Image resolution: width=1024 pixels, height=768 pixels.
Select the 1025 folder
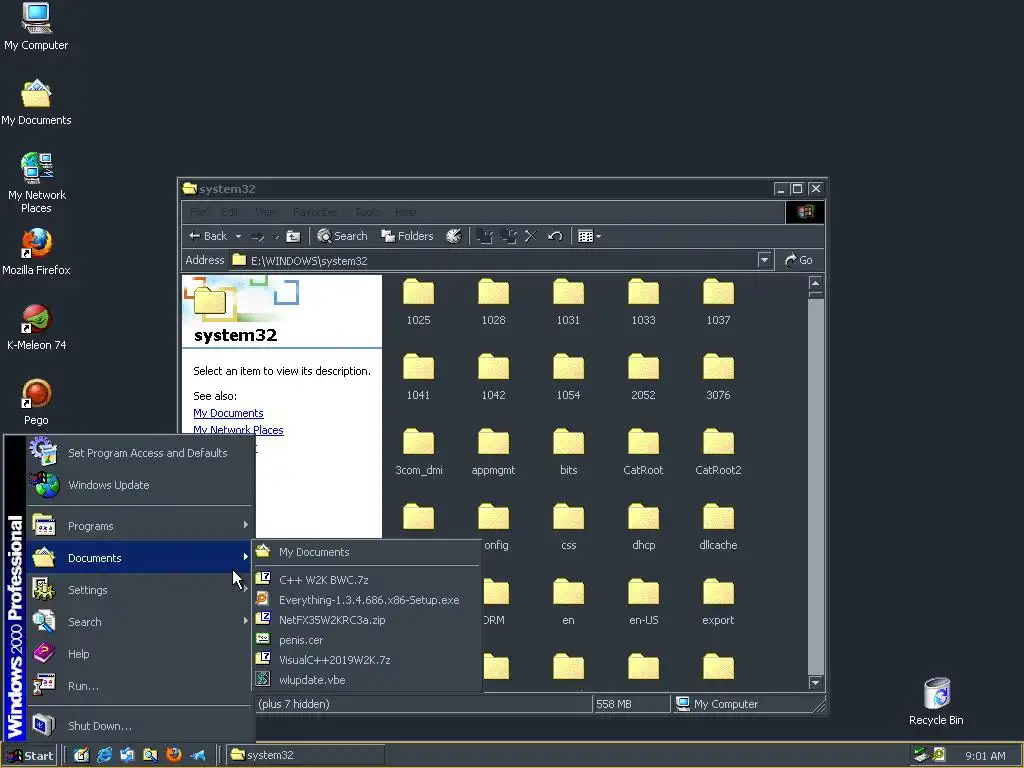[x=418, y=302]
